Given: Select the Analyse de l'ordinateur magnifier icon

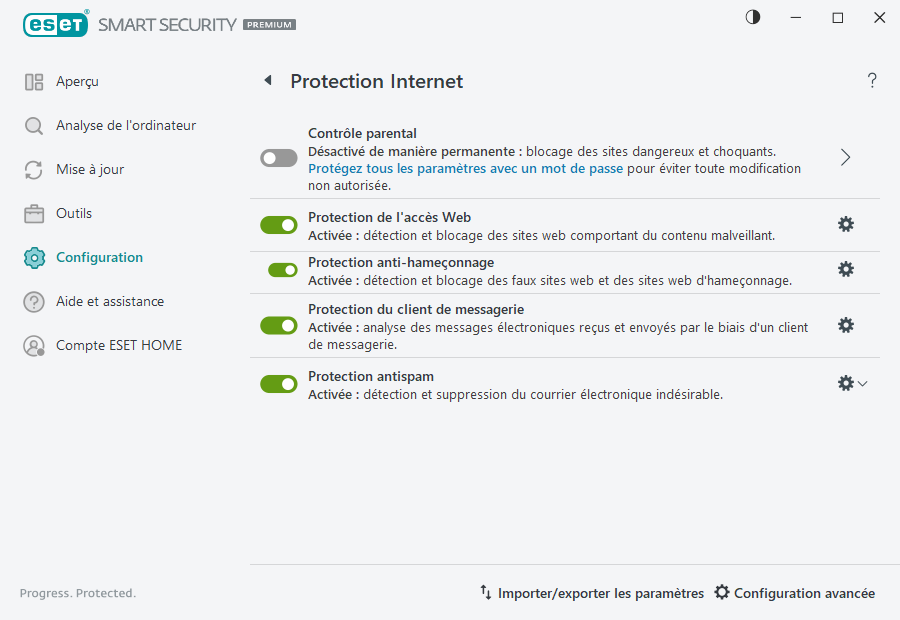Looking at the screenshot, I should (x=32, y=125).
